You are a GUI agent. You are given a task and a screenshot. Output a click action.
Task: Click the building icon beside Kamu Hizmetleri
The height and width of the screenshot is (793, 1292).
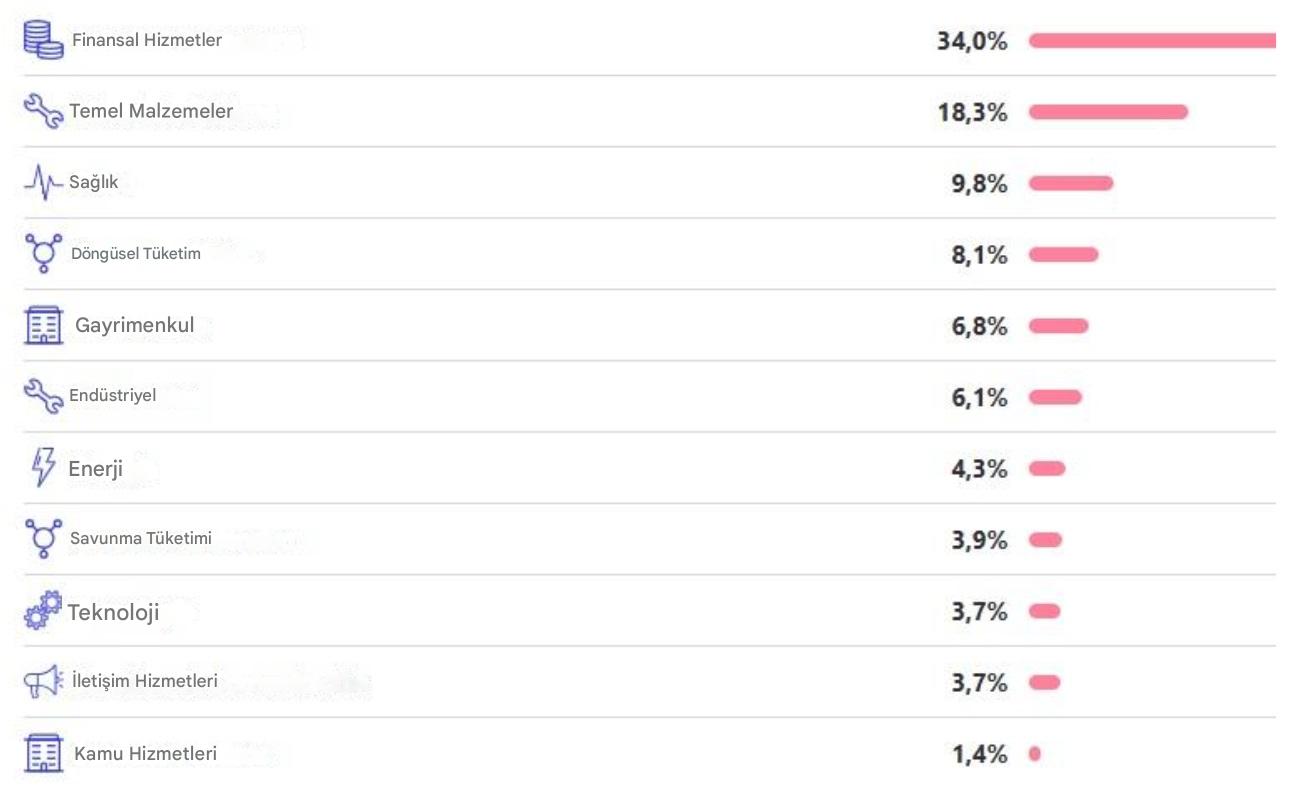(43, 753)
